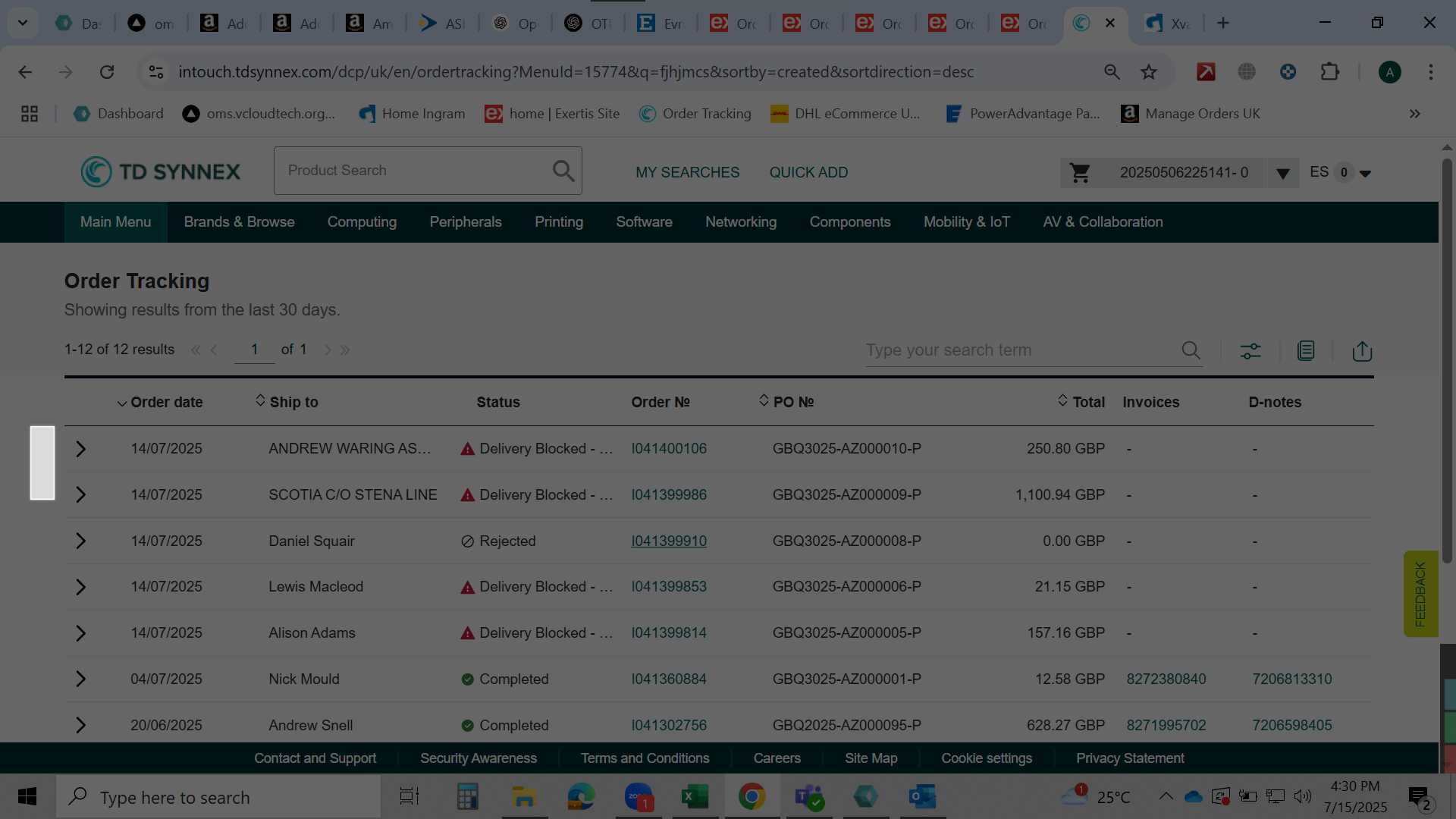Bookmark this page with star icon
This screenshot has height=819, width=1456.
tap(1149, 72)
